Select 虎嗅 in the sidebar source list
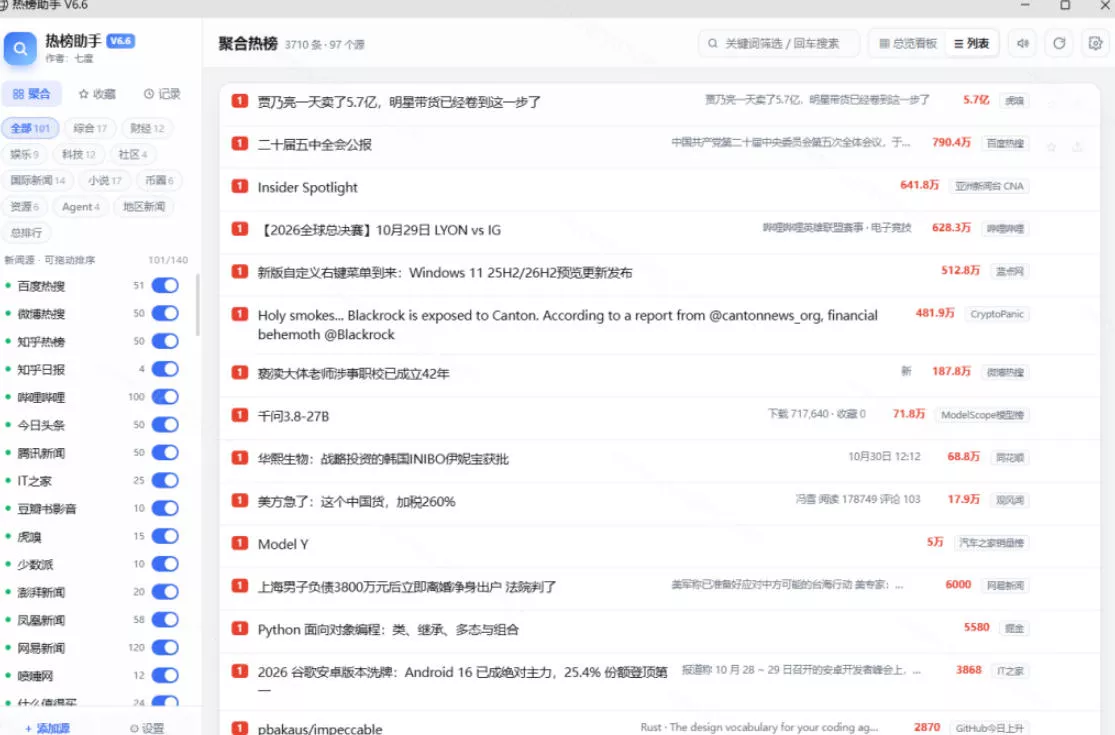1115x735 pixels. point(29,537)
